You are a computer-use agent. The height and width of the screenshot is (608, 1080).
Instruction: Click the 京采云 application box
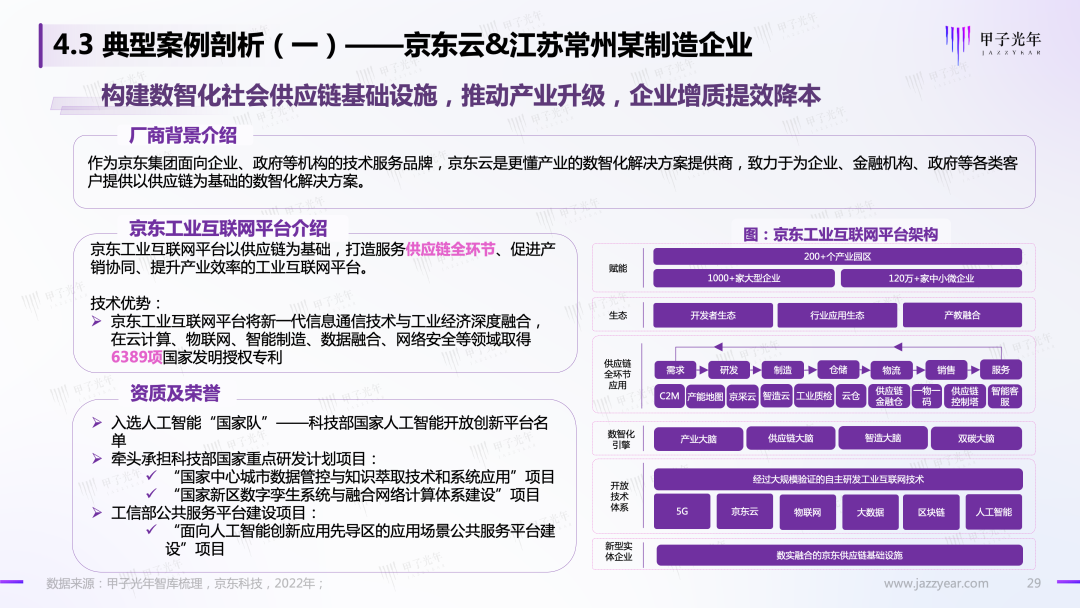[742, 396]
